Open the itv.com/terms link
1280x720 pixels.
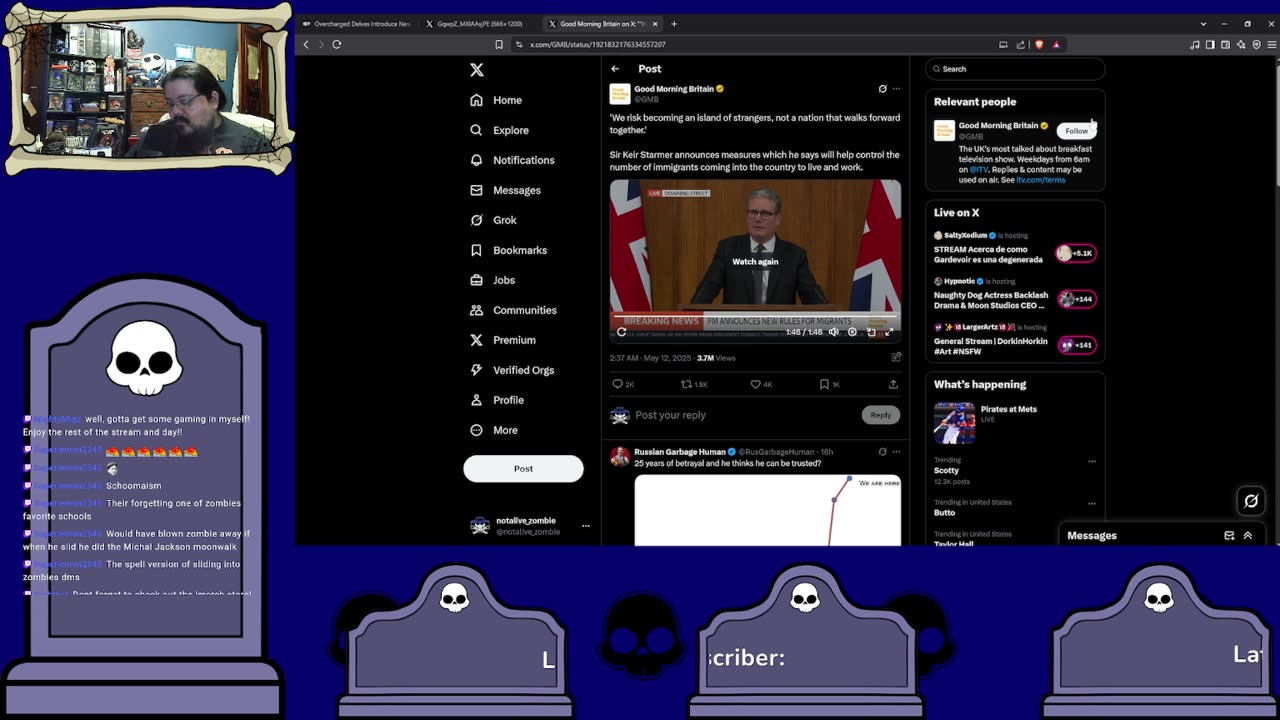point(1041,180)
